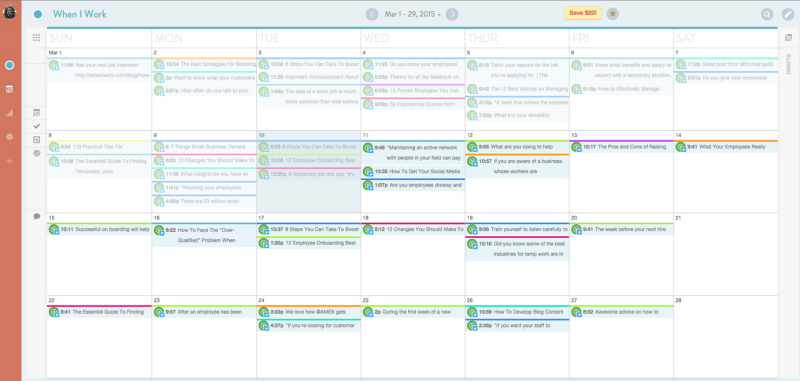Click the compose pencil icon

click(788, 14)
